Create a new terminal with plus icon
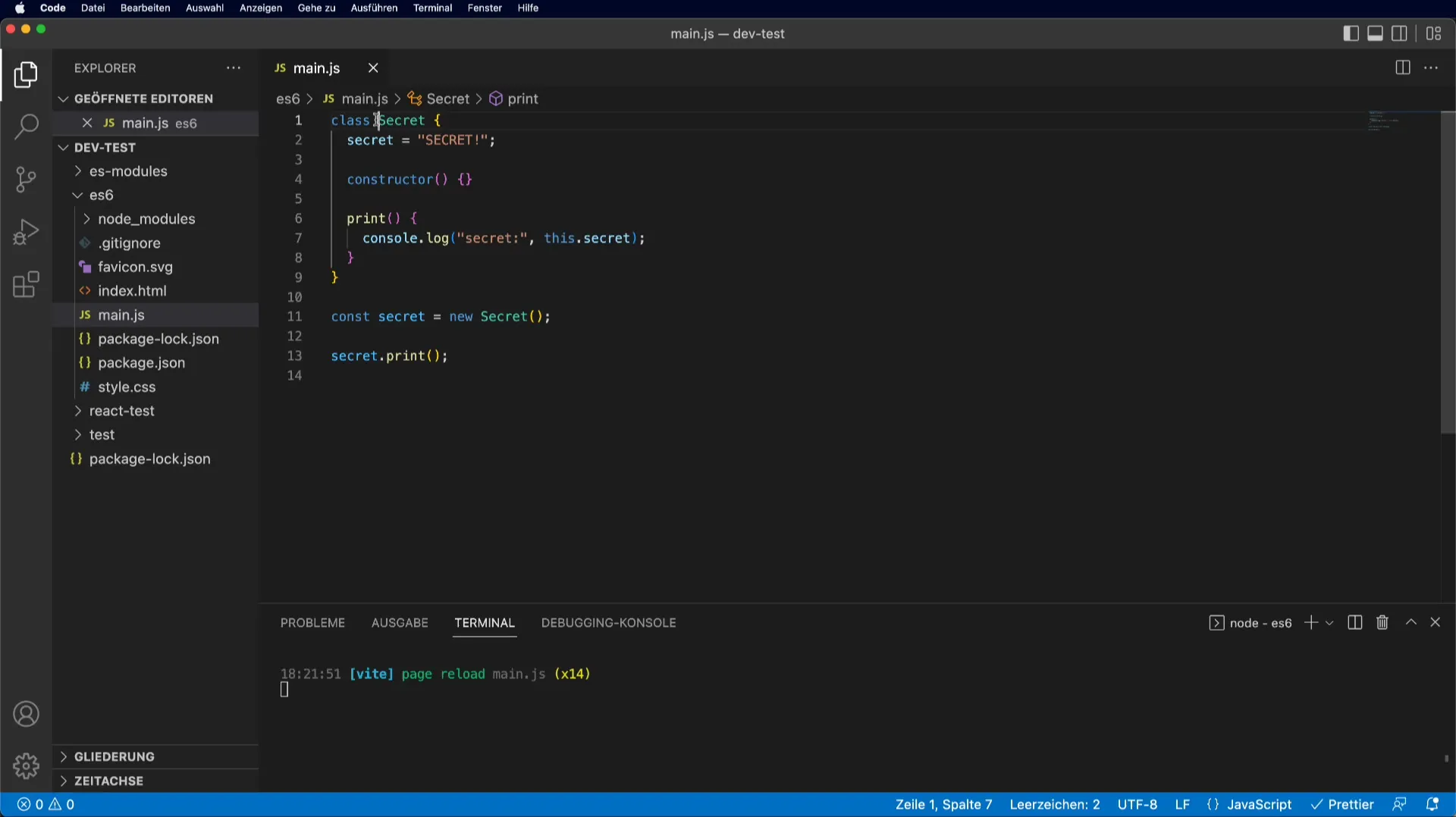The image size is (1456, 817). (1310, 622)
